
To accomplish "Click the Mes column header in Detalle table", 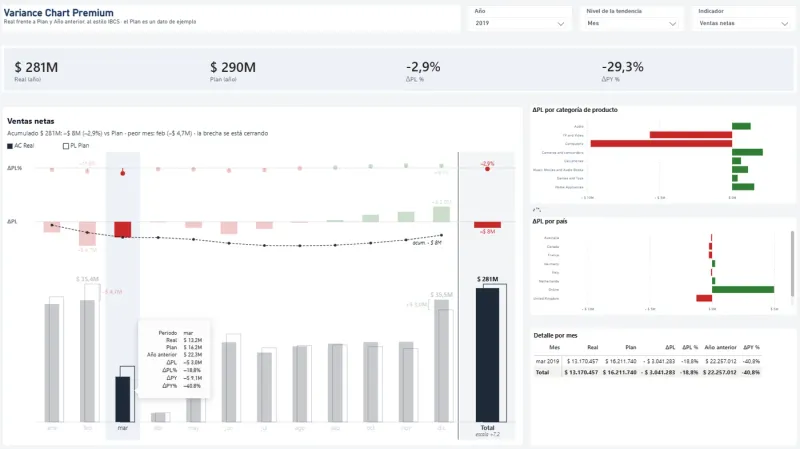I will (x=554, y=347).
